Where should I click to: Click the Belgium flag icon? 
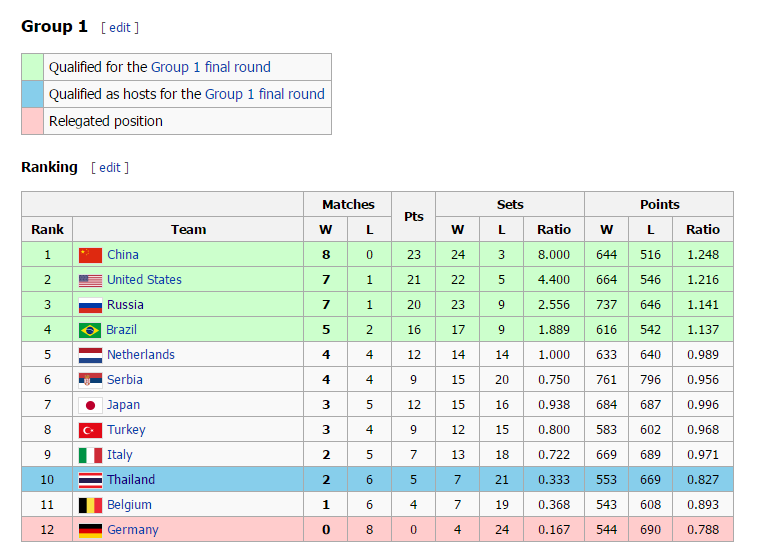90,505
